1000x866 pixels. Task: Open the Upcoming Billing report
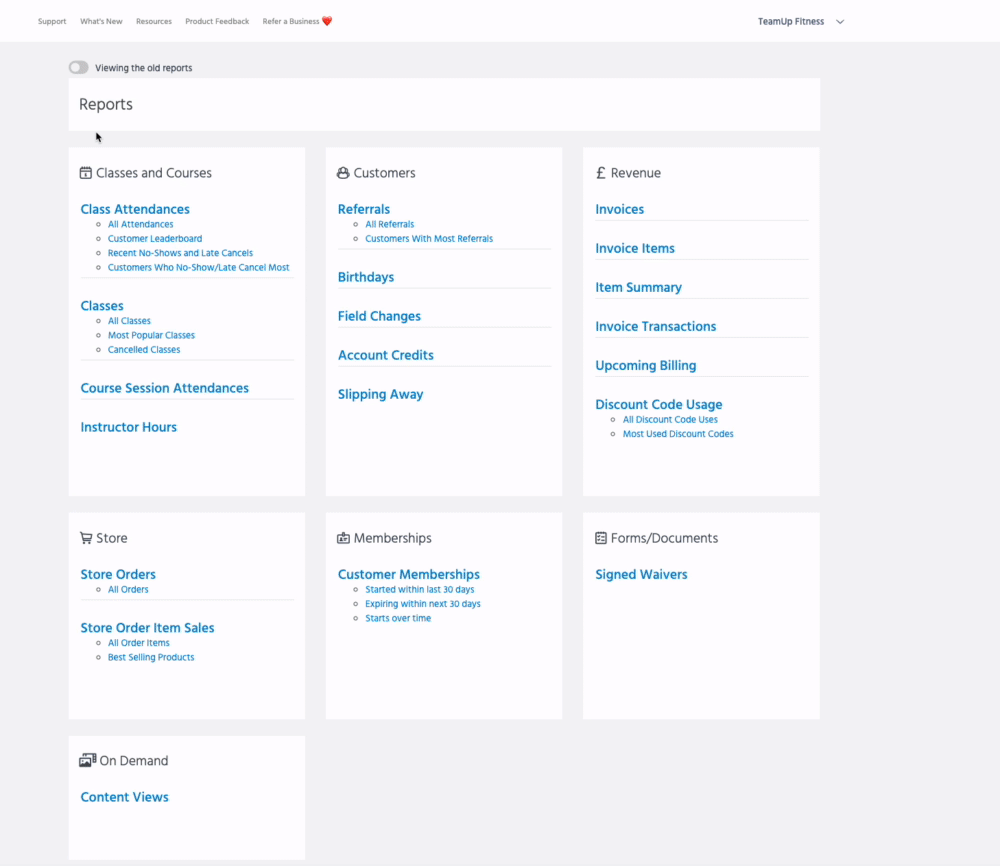pos(645,365)
